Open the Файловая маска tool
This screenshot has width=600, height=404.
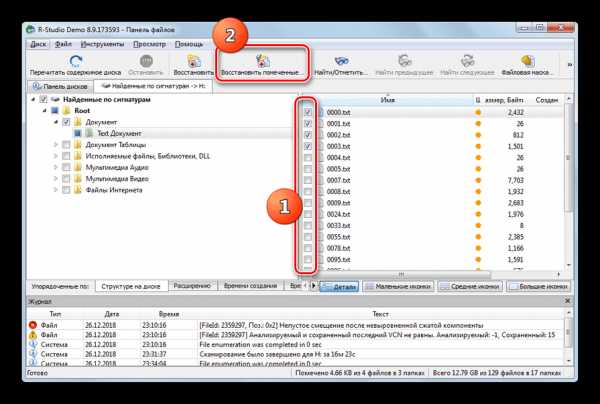[x=528, y=60]
